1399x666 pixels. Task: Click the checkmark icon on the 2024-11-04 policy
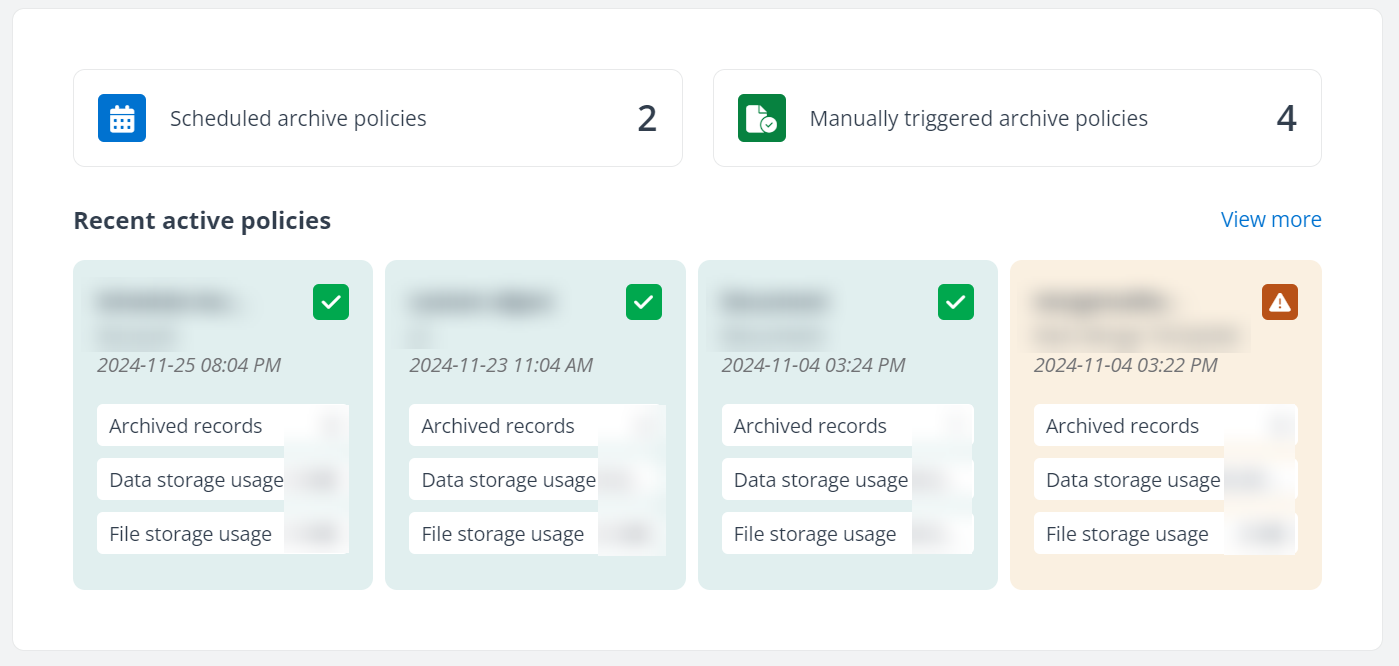coord(955,302)
